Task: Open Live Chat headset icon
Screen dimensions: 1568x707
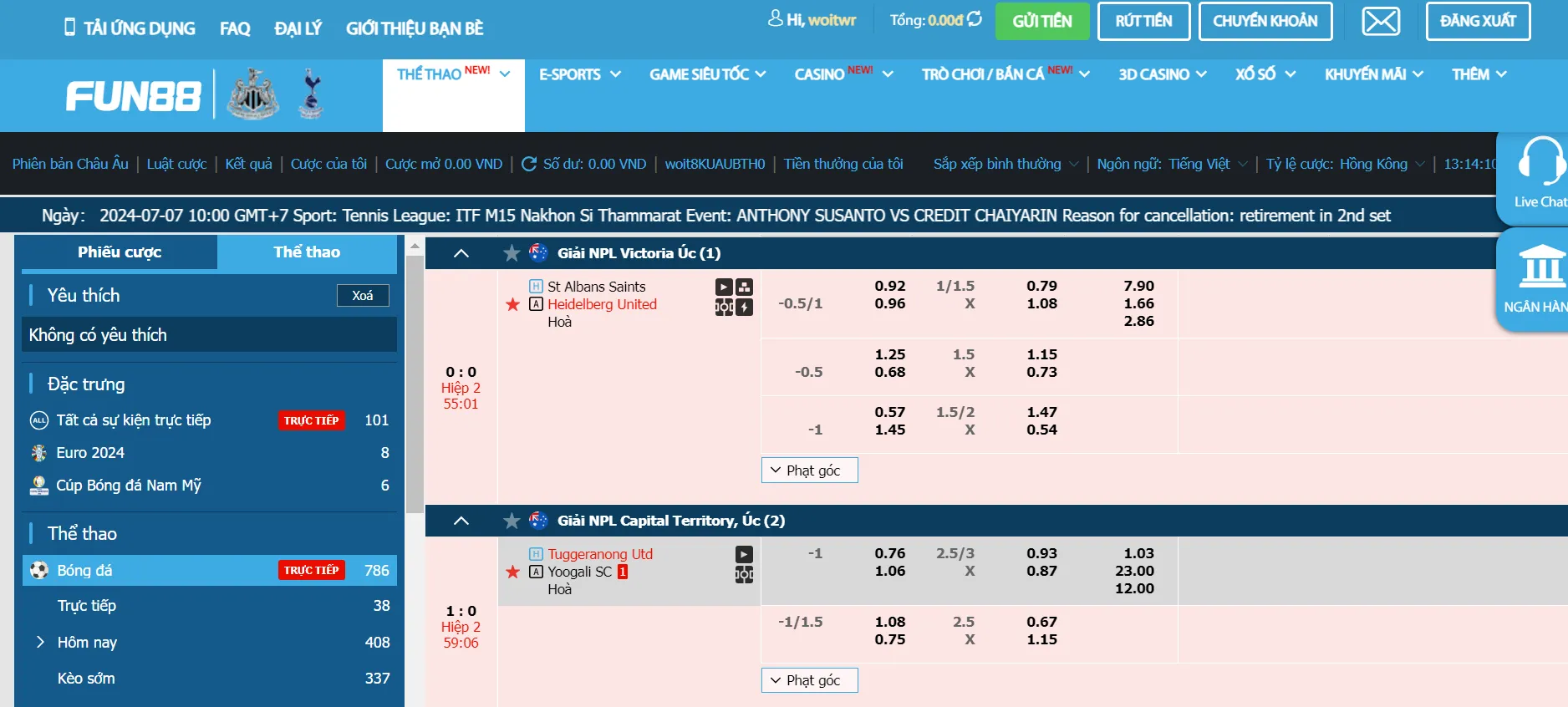Action: [x=1541, y=160]
